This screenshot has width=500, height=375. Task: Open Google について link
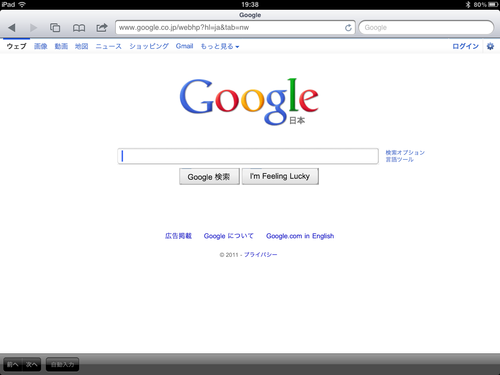(229, 236)
